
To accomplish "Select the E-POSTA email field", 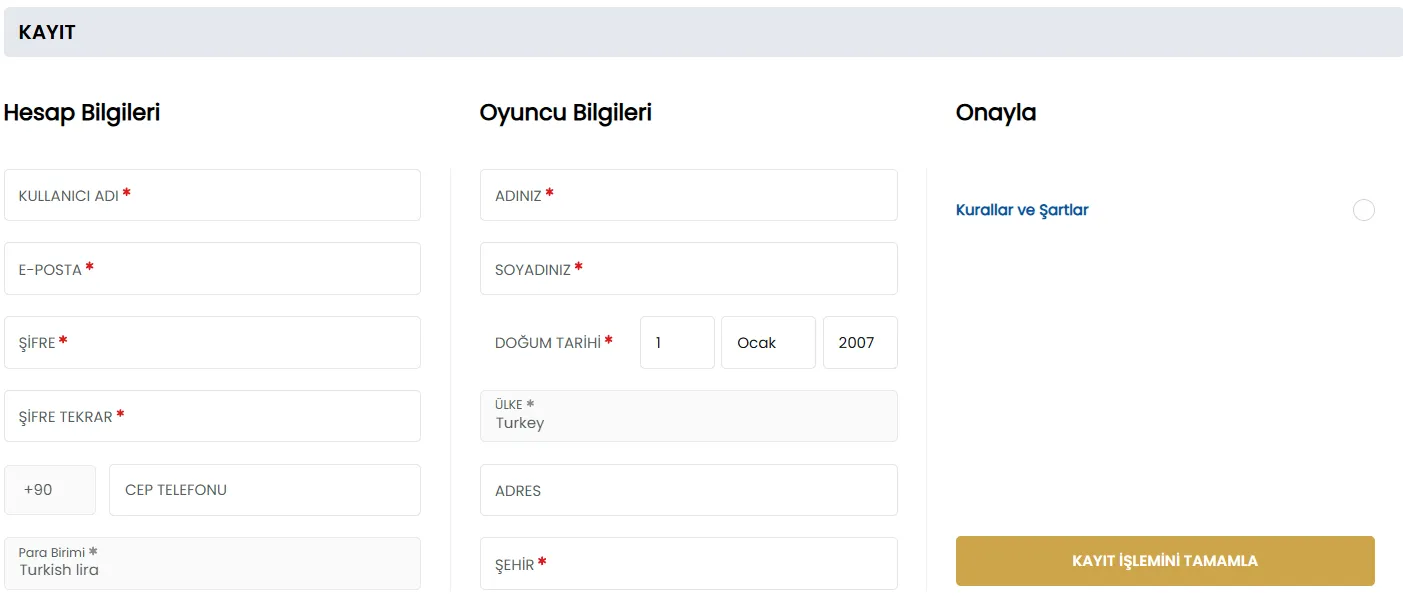I will 212,268.
